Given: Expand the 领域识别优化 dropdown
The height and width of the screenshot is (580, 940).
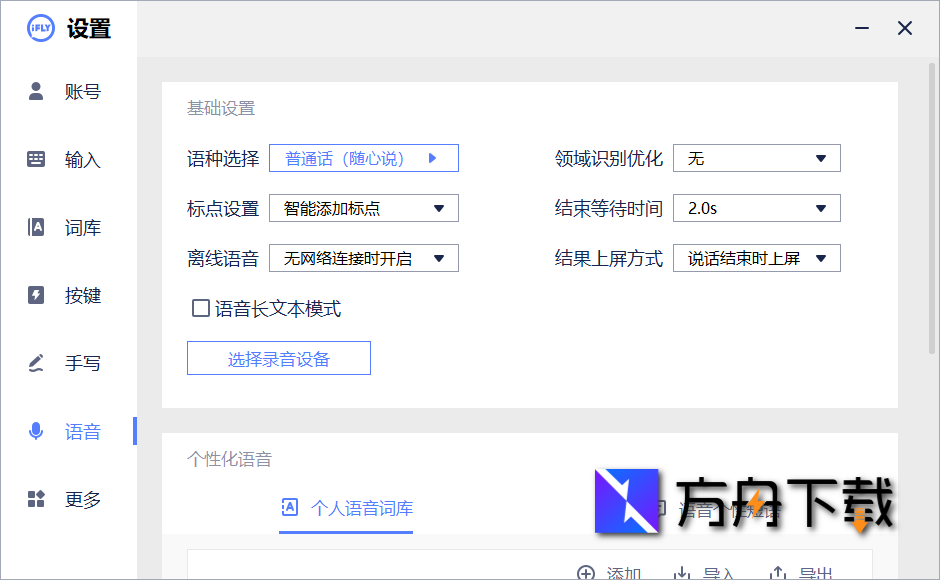Looking at the screenshot, I should pos(757,158).
